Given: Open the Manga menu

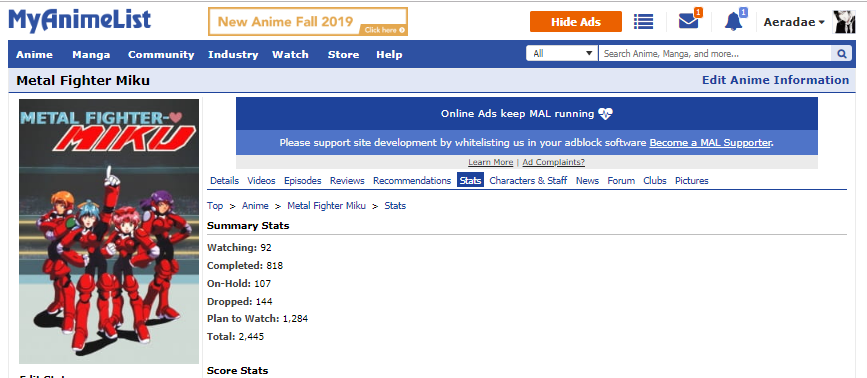Looking at the screenshot, I should [x=91, y=54].
